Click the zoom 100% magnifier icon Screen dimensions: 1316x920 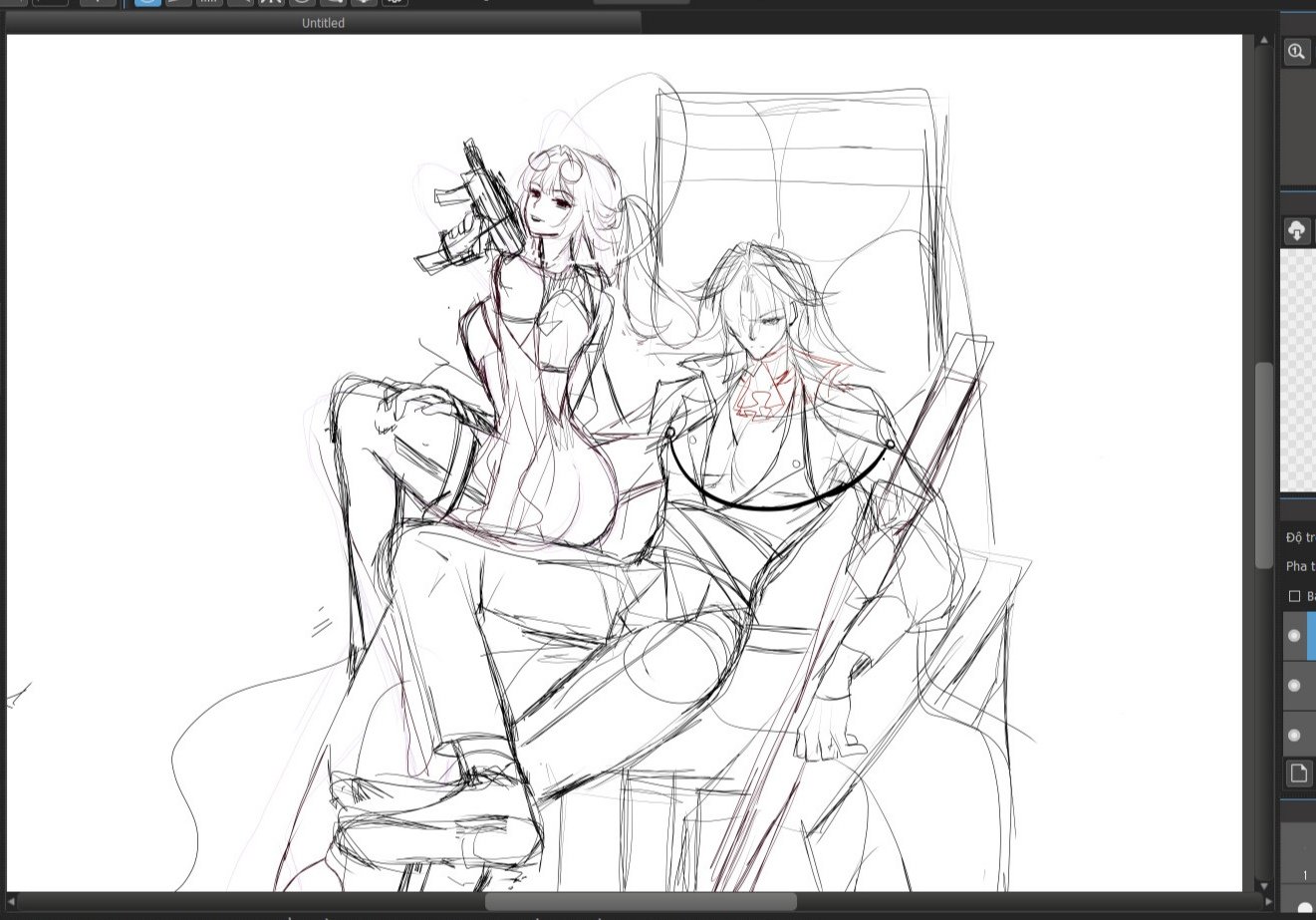[1297, 52]
